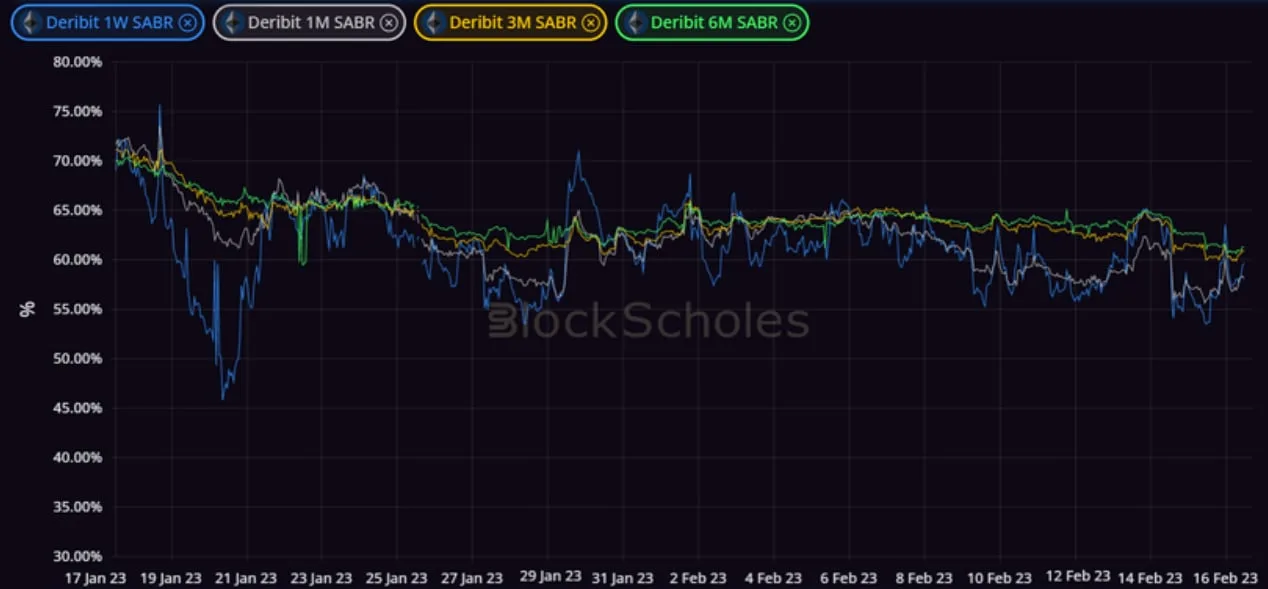Click the 8 Feb 23 date label
Viewport: 1268px width, 589px height.
point(924,578)
